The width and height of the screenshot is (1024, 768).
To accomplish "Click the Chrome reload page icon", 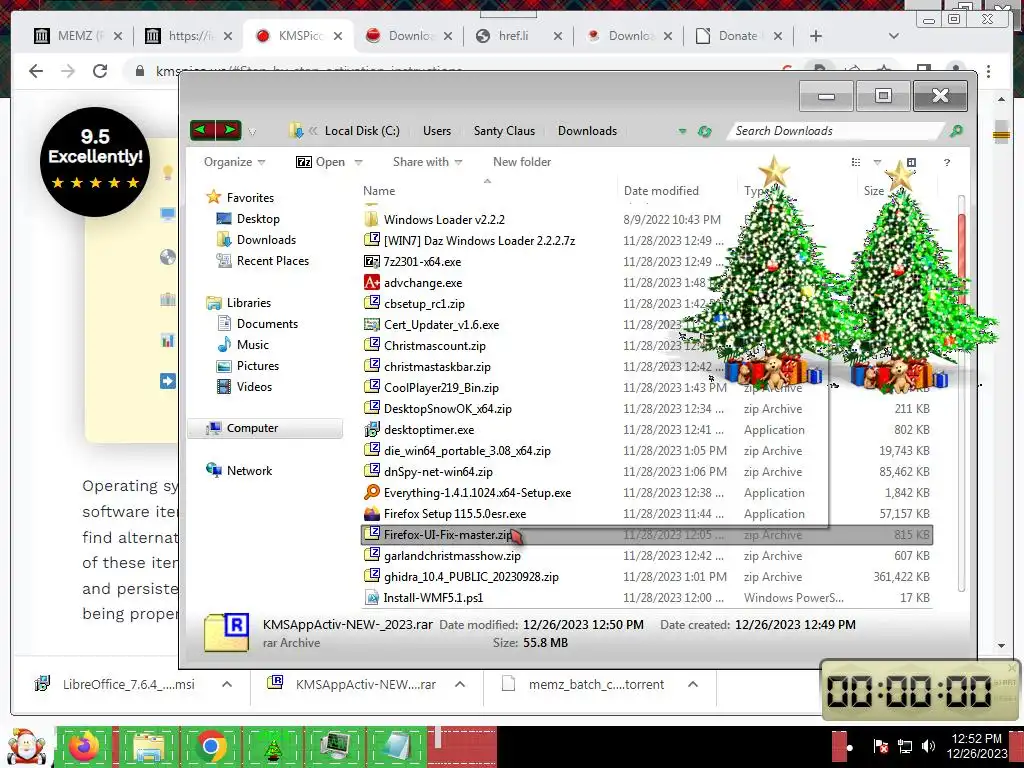I will [x=100, y=71].
